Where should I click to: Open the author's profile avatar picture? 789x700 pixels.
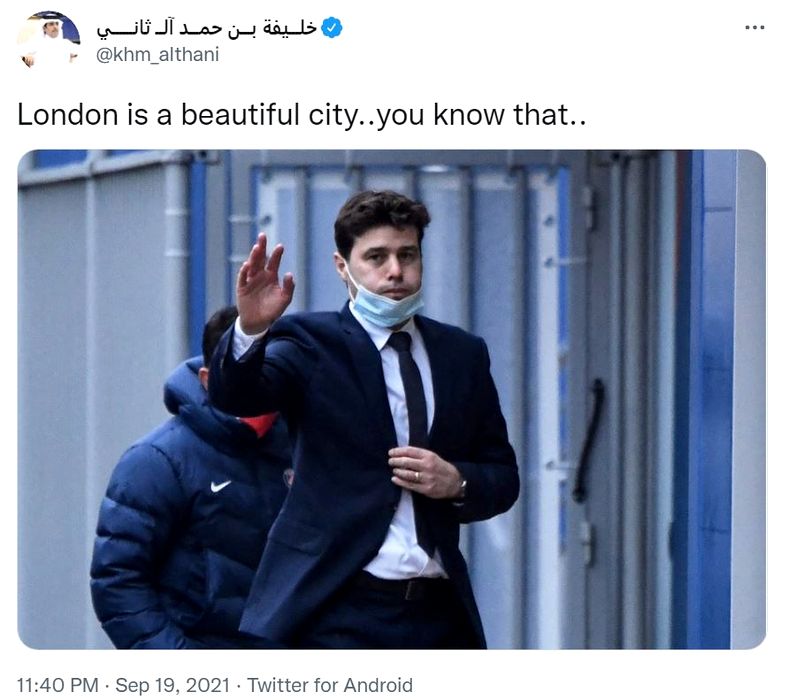[x=49, y=40]
